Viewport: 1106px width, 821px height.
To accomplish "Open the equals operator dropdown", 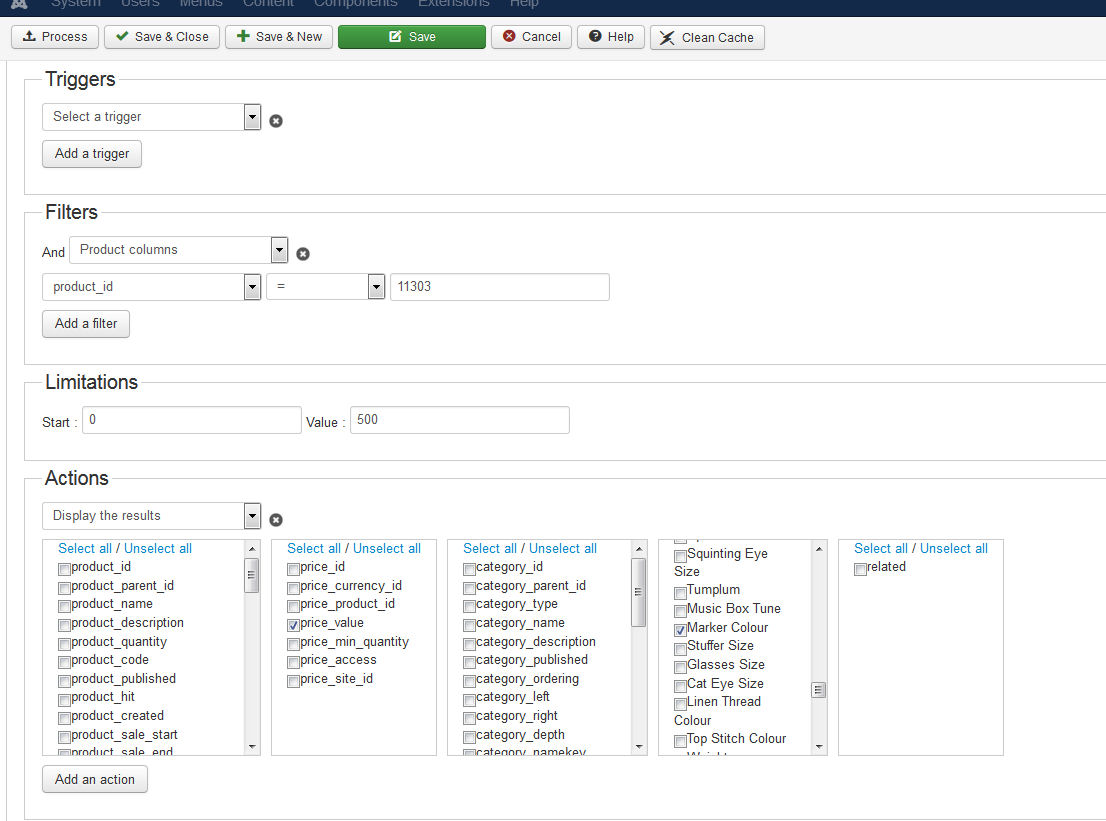I will (x=325, y=287).
